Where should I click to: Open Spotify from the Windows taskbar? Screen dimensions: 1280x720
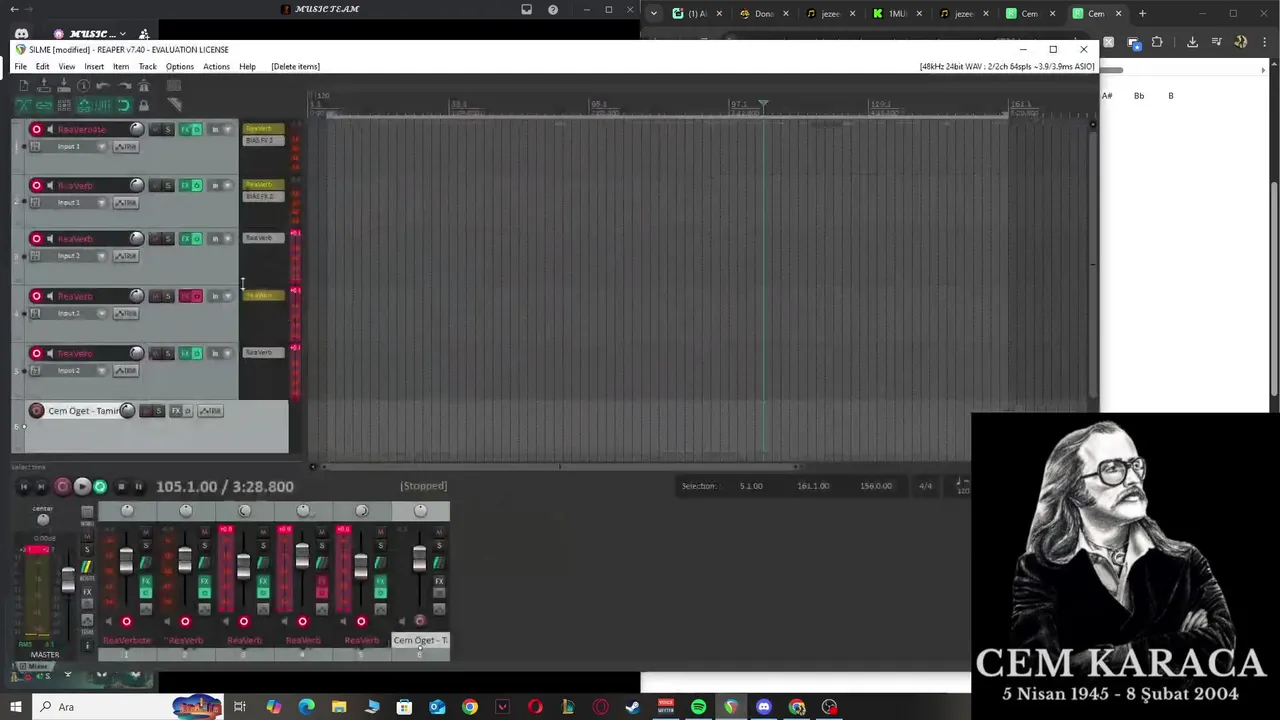(698, 707)
